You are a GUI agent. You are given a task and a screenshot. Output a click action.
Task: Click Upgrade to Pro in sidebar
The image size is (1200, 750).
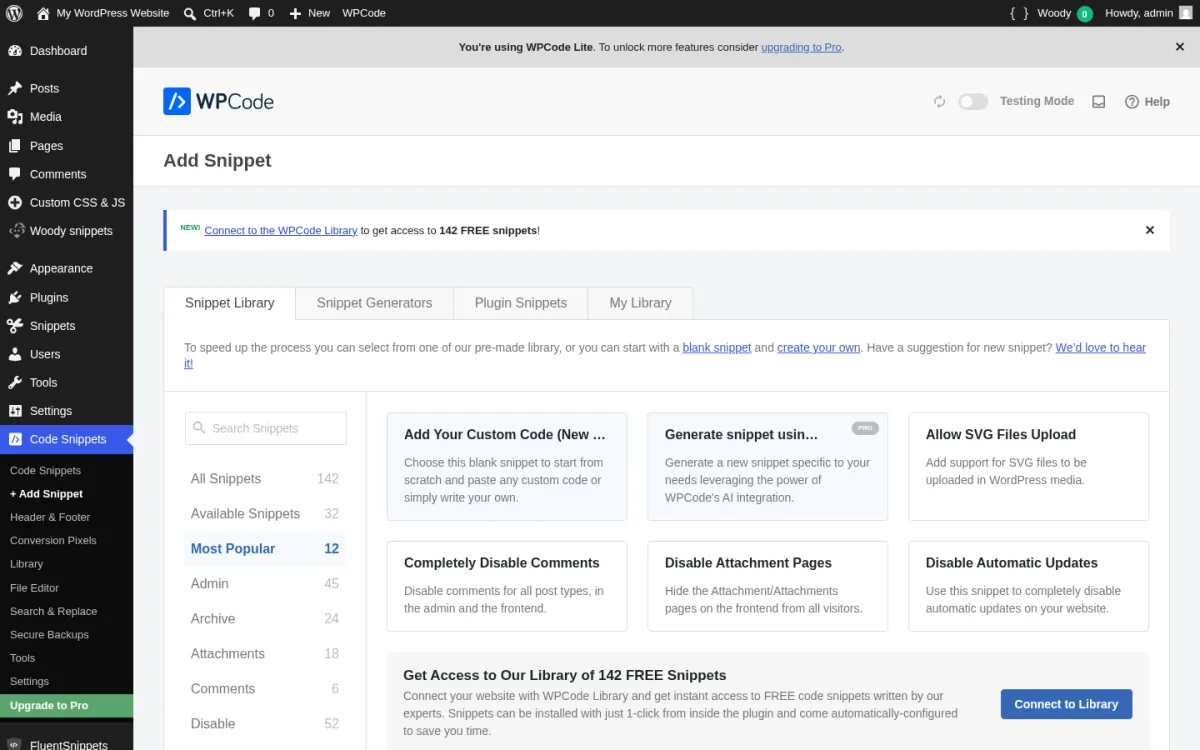pyautogui.click(x=66, y=706)
